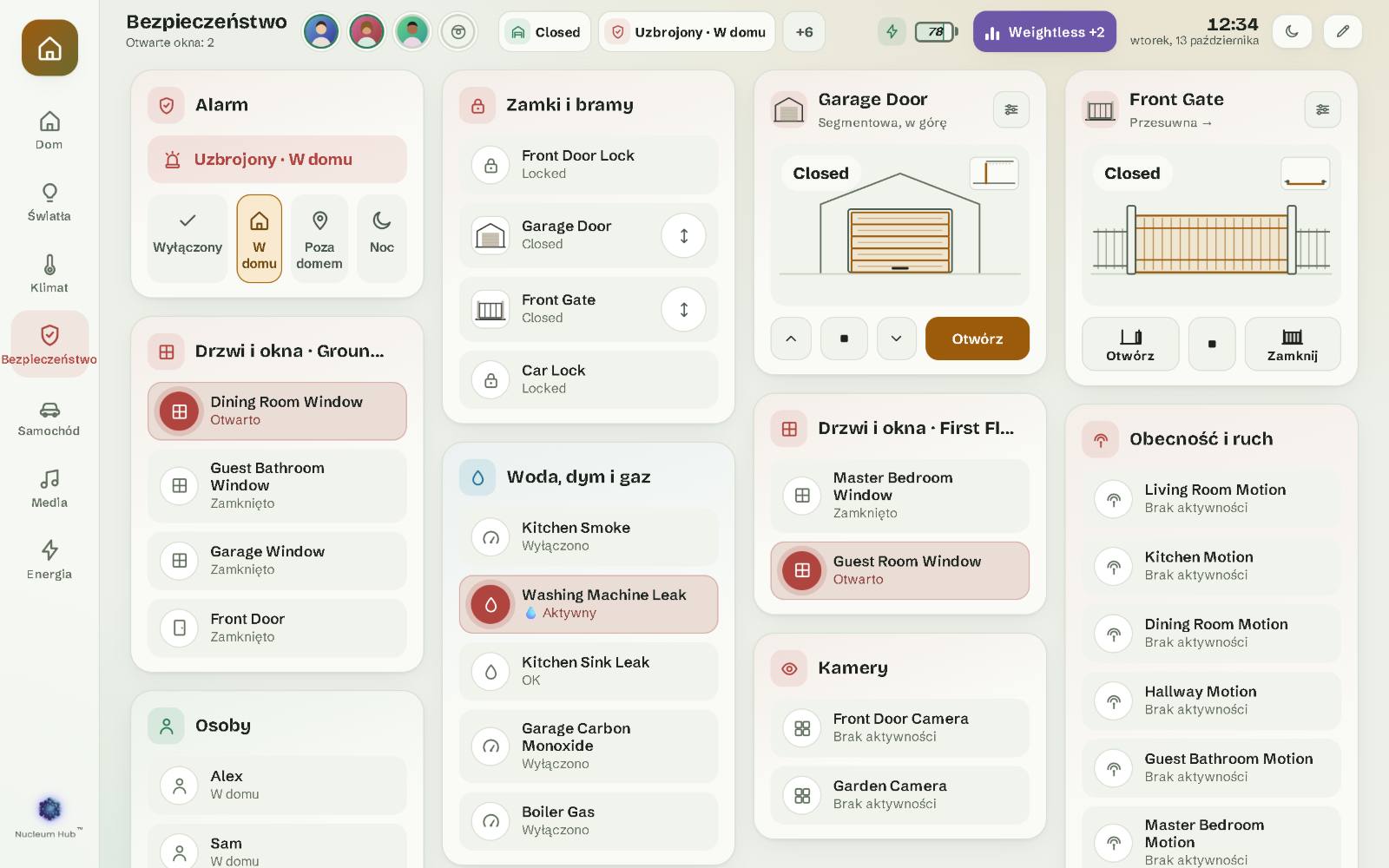Select the Wyłączony alarm mode
The height and width of the screenshot is (868, 1389).
188,239
